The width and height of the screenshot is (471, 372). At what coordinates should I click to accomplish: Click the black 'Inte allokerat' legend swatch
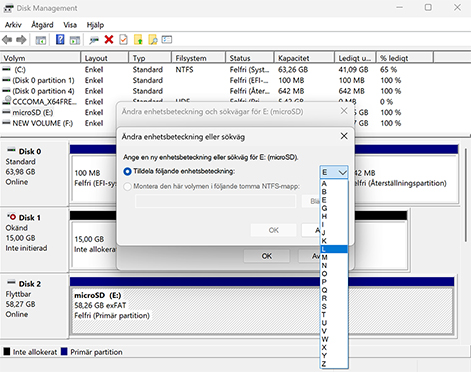click(x=7, y=351)
